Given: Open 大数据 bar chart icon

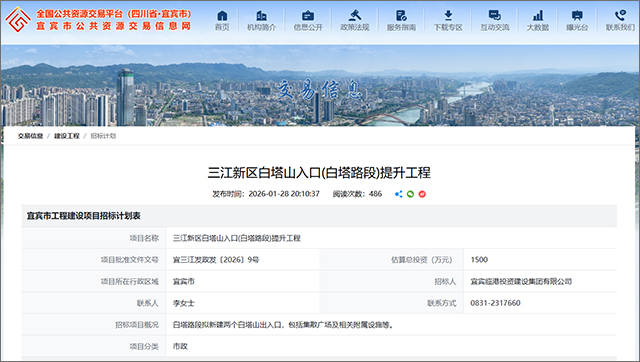Looking at the screenshot, I should point(538,16).
